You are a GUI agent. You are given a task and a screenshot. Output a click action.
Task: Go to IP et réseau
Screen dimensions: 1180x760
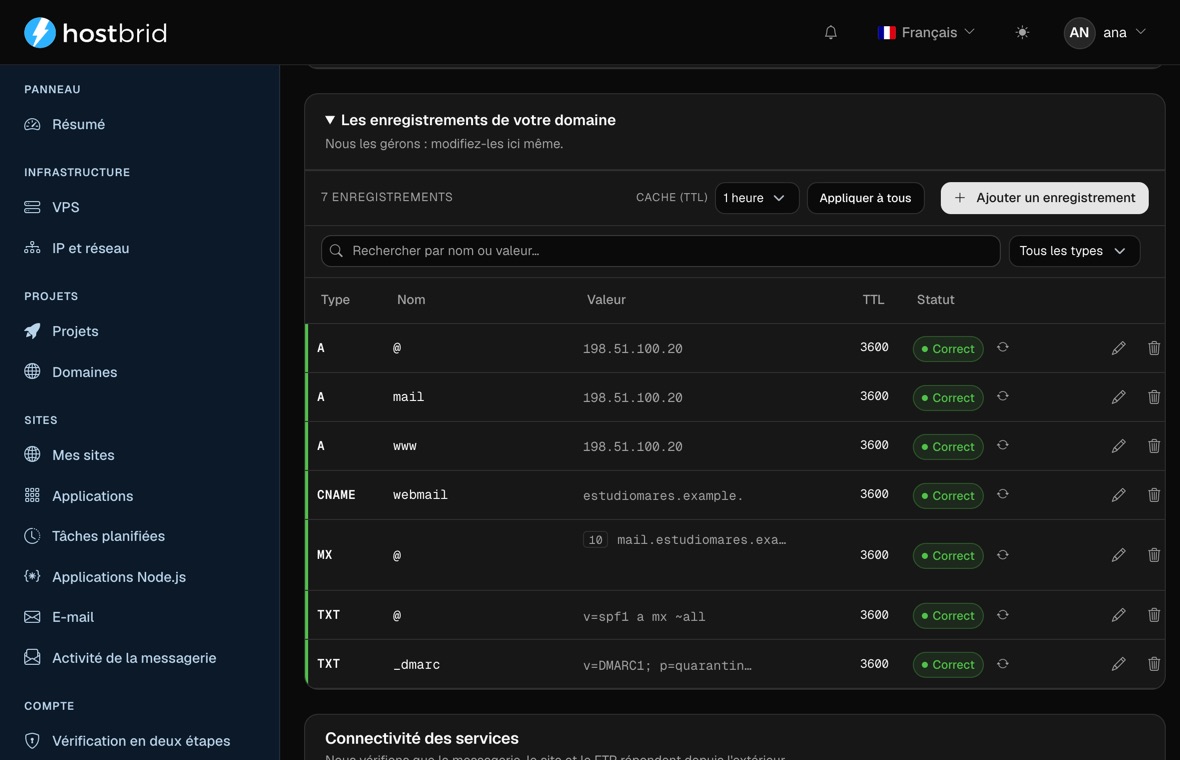(x=77, y=248)
